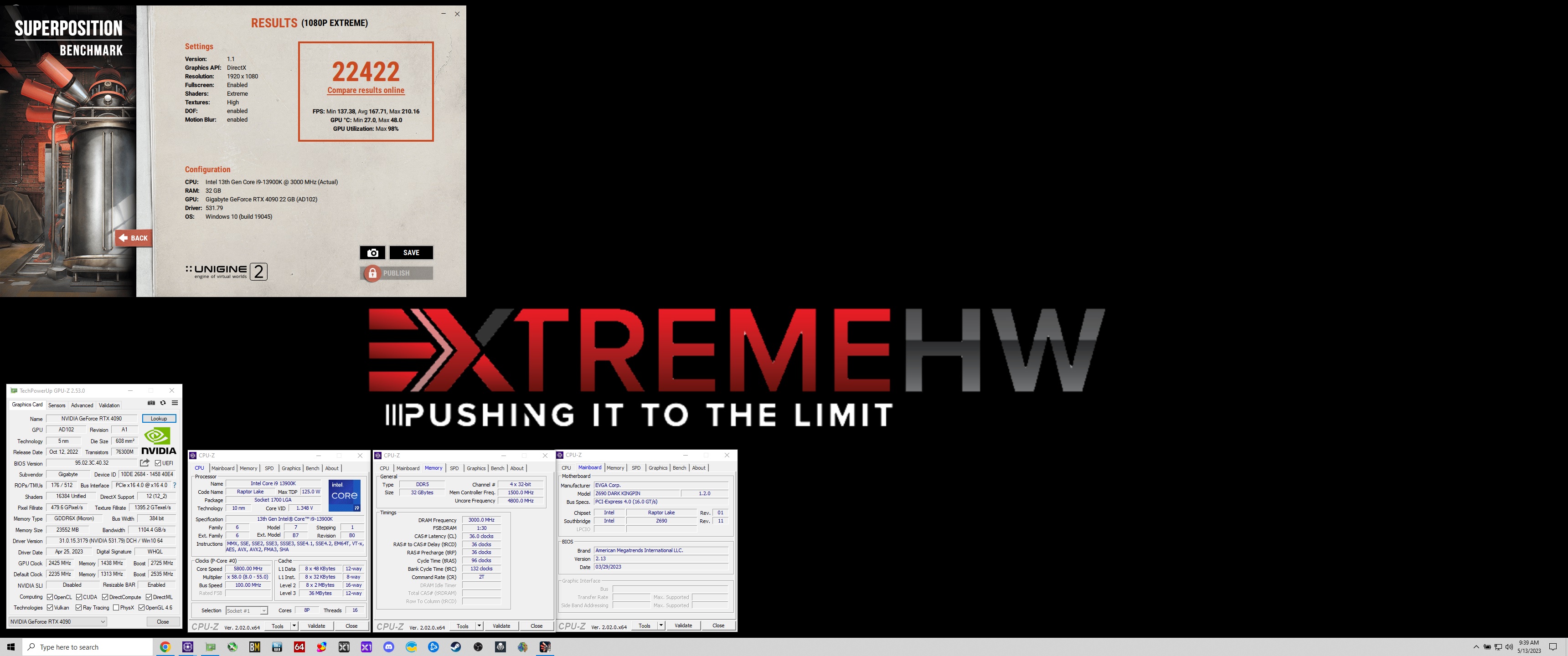Toggle DirectML checkbox
The image size is (1568, 656).
point(149,597)
